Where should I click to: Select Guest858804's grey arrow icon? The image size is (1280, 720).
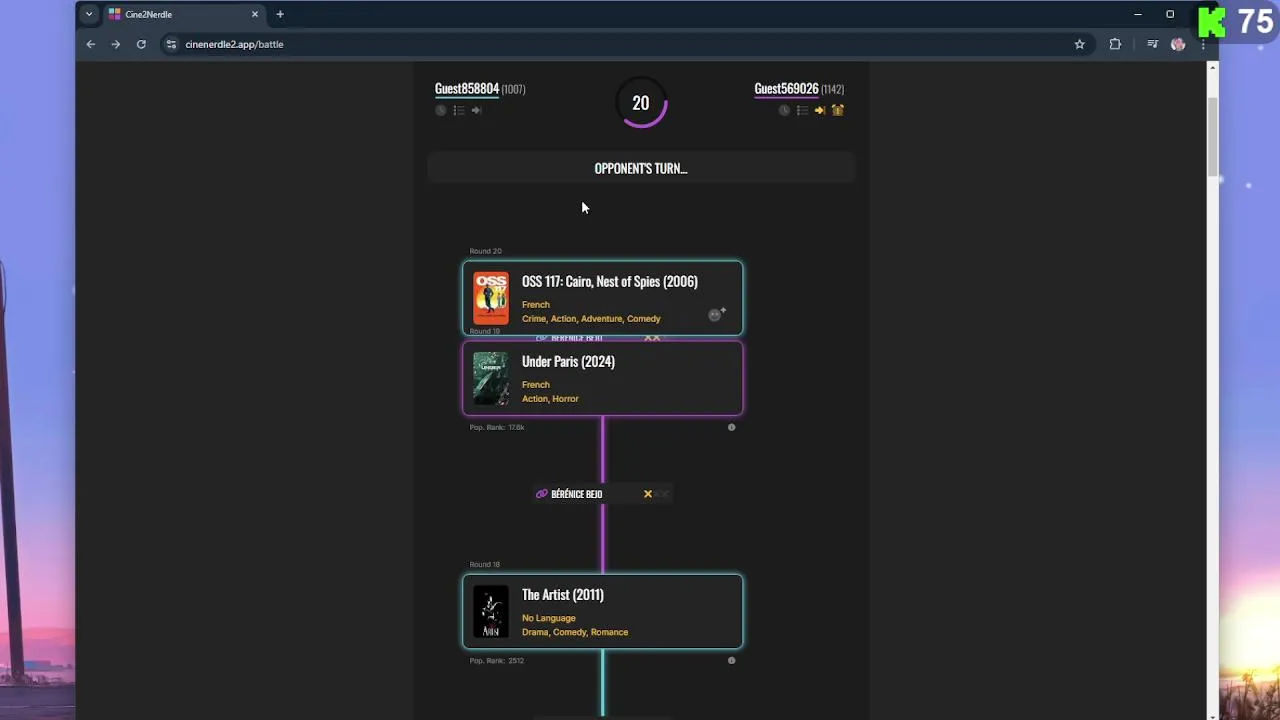(x=476, y=110)
